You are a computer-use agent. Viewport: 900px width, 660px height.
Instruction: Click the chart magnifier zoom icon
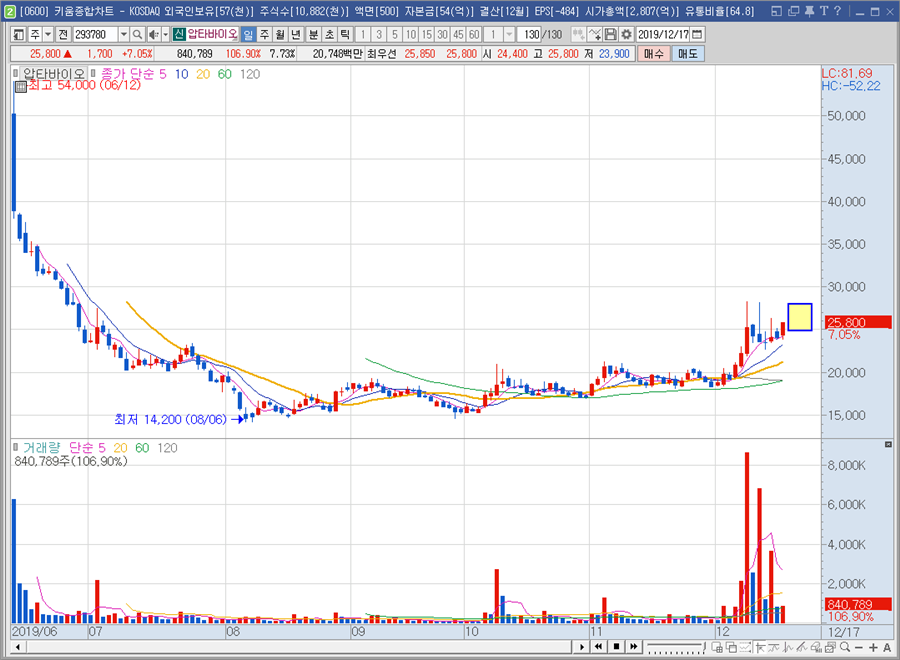point(845,647)
